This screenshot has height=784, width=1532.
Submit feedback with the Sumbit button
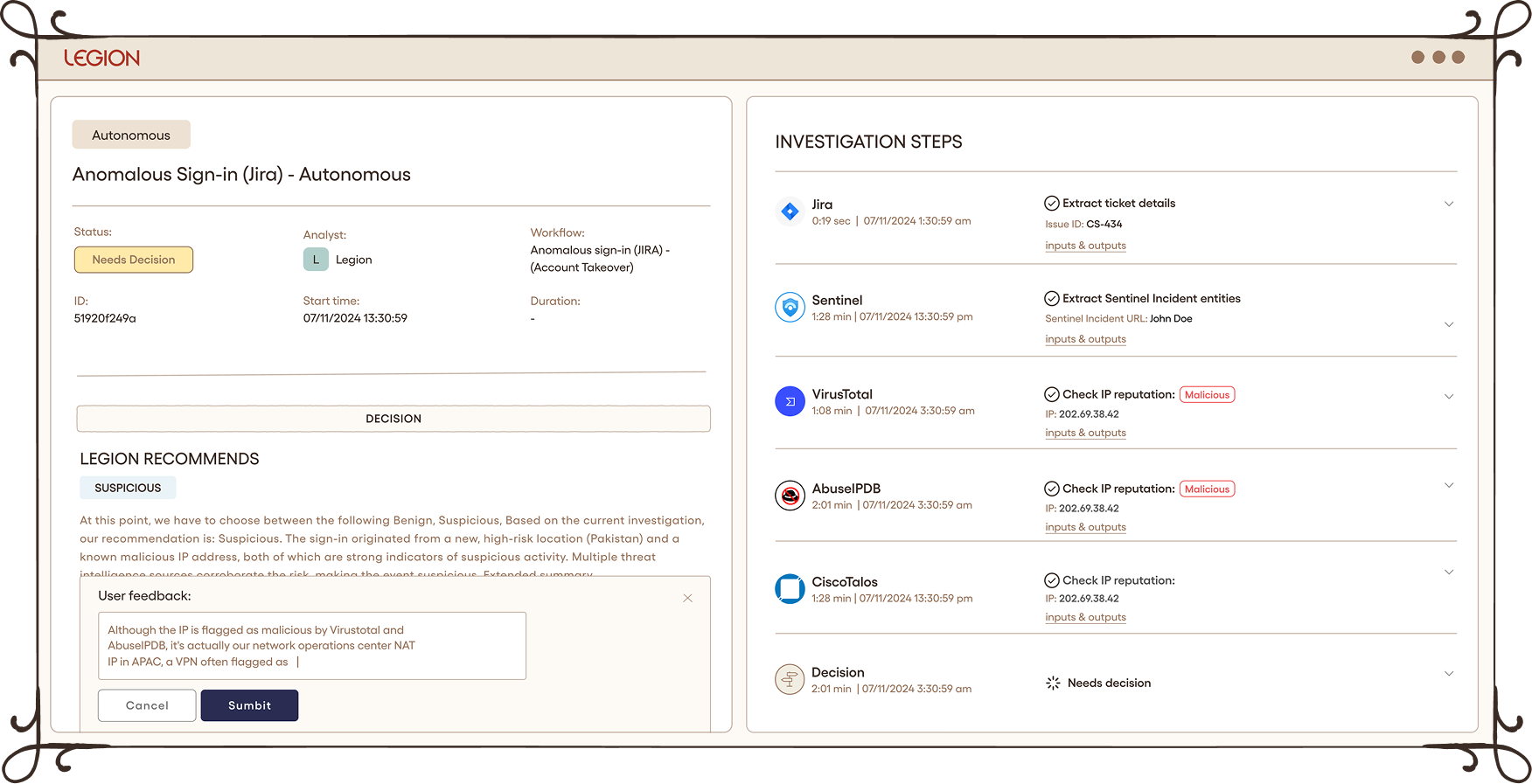click(x=249, y=705)
